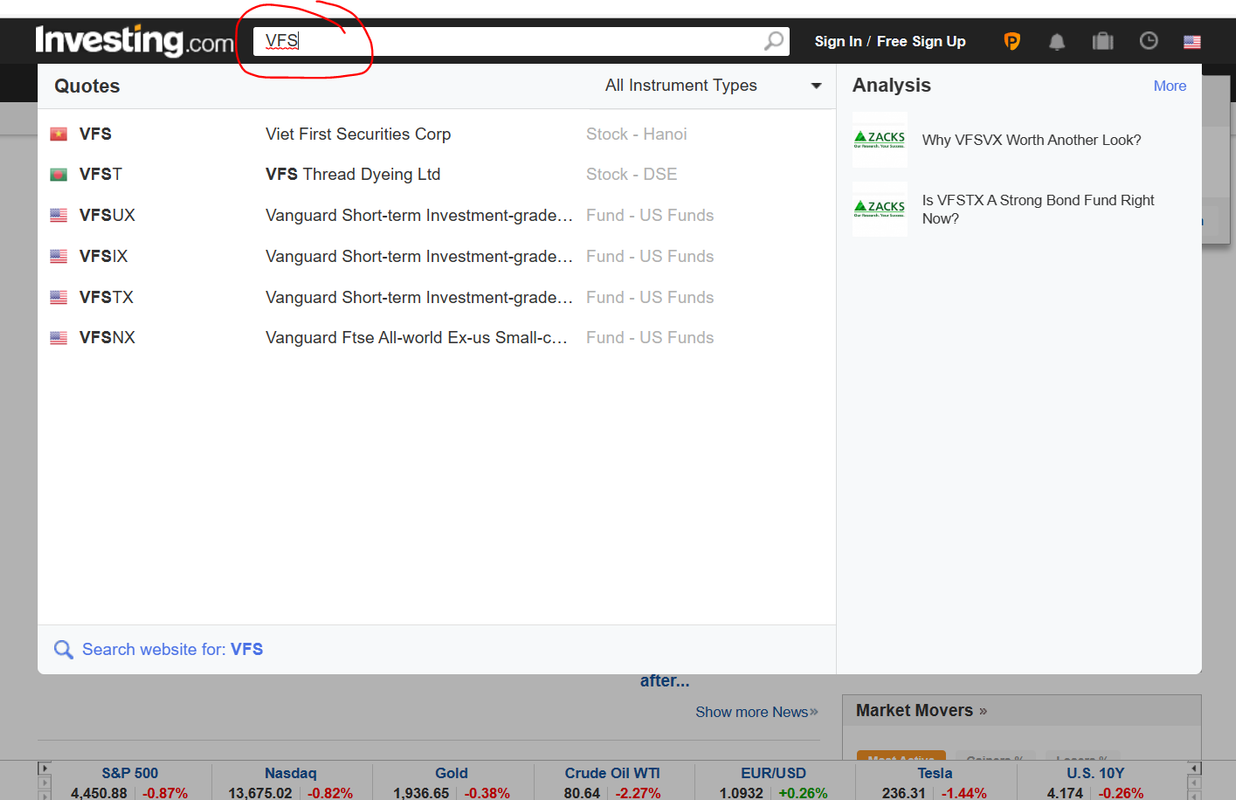Viewport: 1236px width, 800px height.
Task: Click the Bangladesh flag beside VFST
Action: 59,174
